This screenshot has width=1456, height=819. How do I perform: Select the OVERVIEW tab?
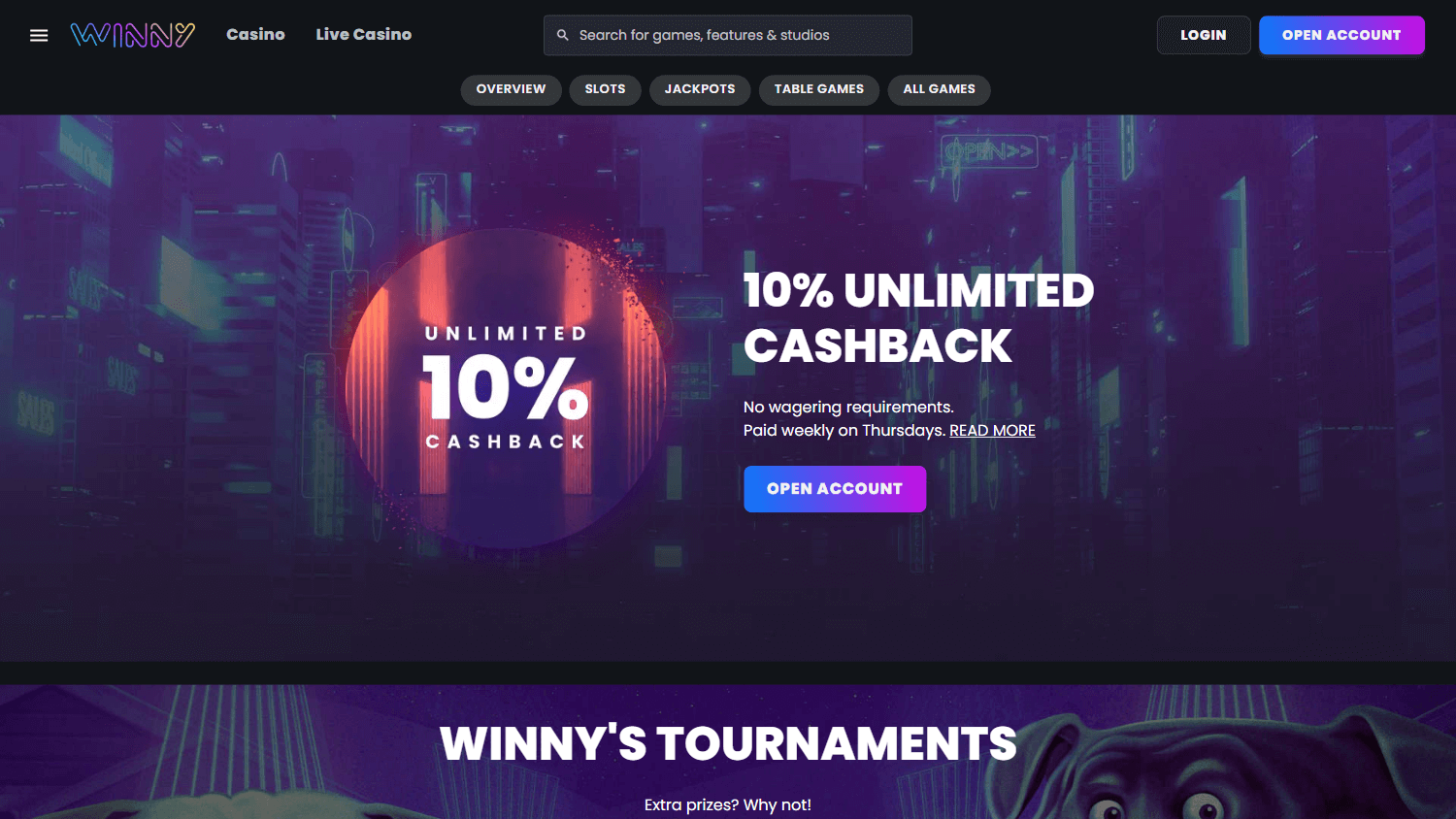[511, 89]
